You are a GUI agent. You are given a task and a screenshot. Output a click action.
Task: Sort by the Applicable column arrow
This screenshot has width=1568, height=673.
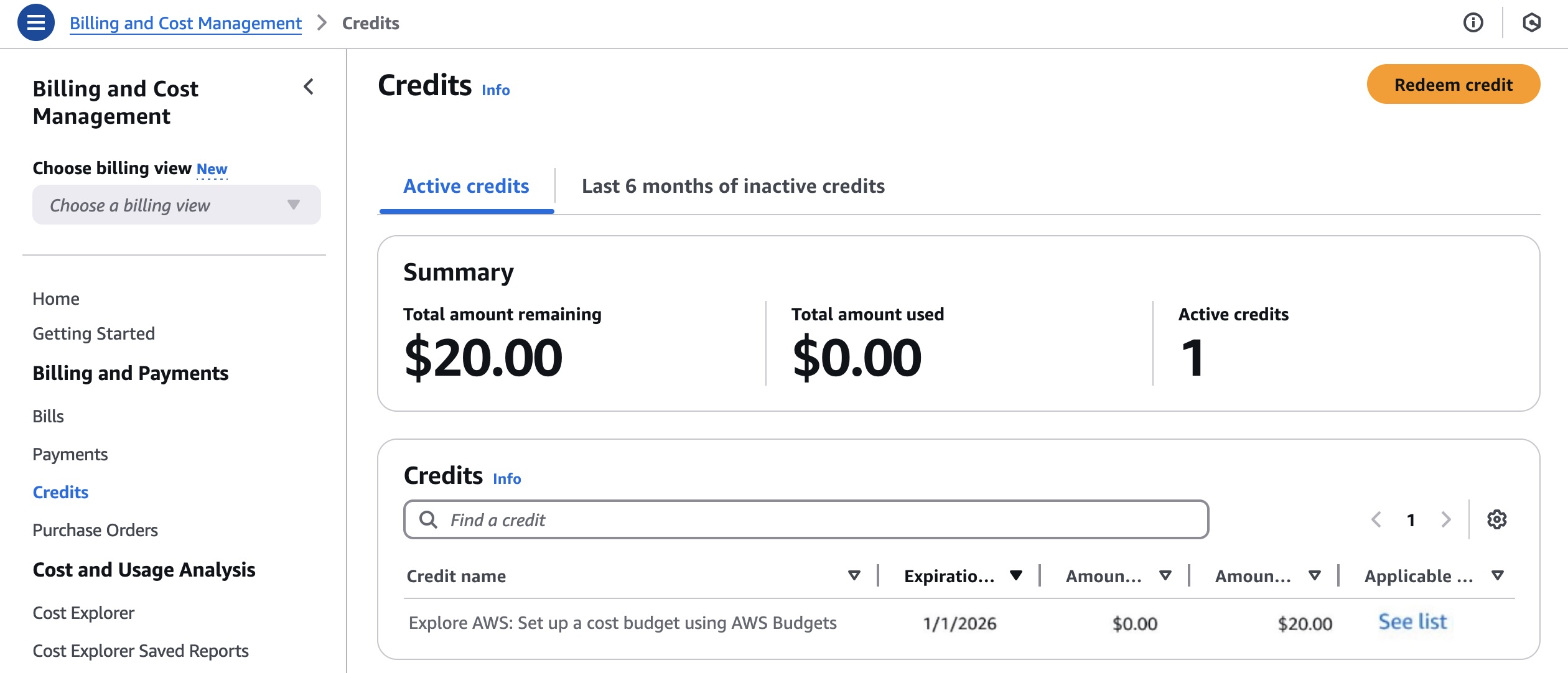click(x=1498, y=576)
